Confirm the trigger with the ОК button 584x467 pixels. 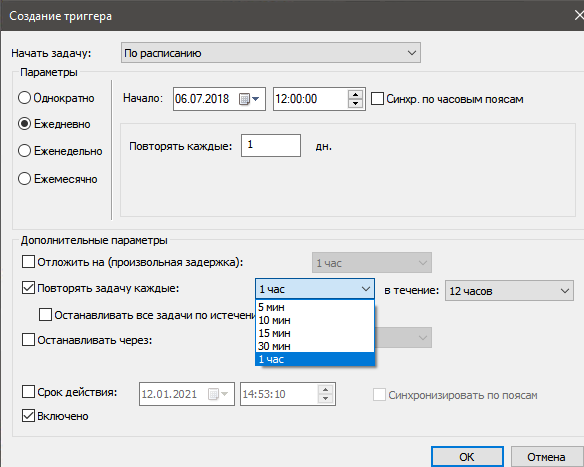pos(467,457)
